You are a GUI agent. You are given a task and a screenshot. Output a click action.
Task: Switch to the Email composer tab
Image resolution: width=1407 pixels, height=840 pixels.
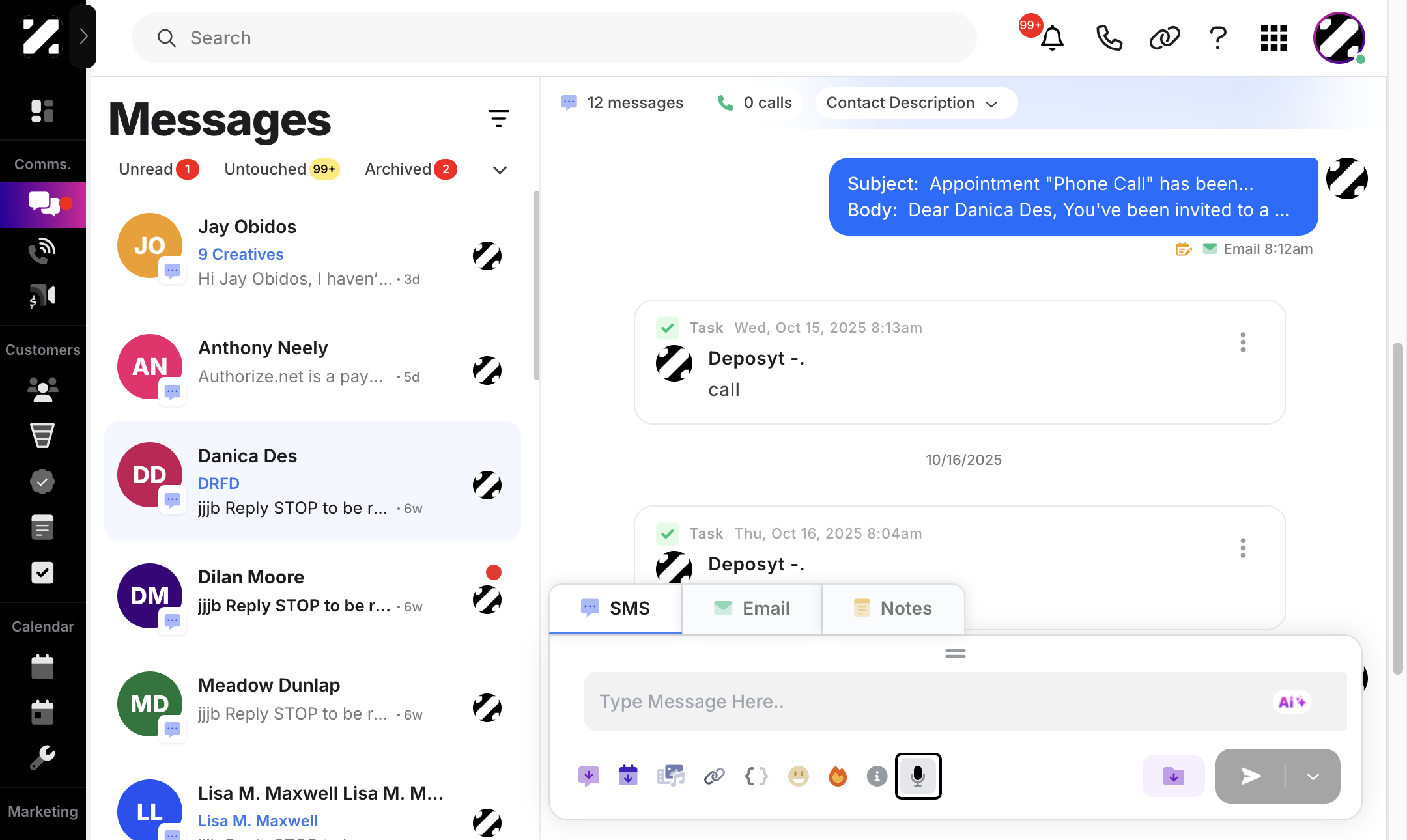pyautogui.click(x=752, y=608)
